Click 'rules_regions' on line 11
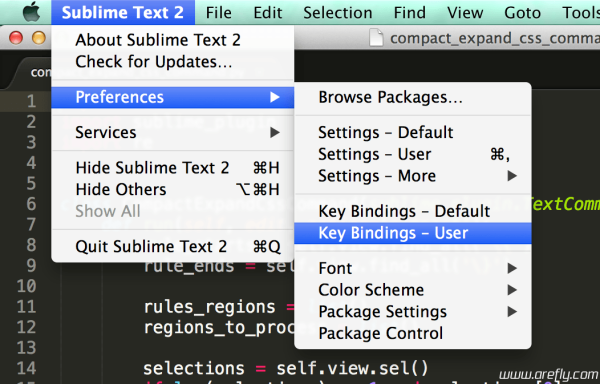Viewport: 600px width, 384px height. point(209,308)
